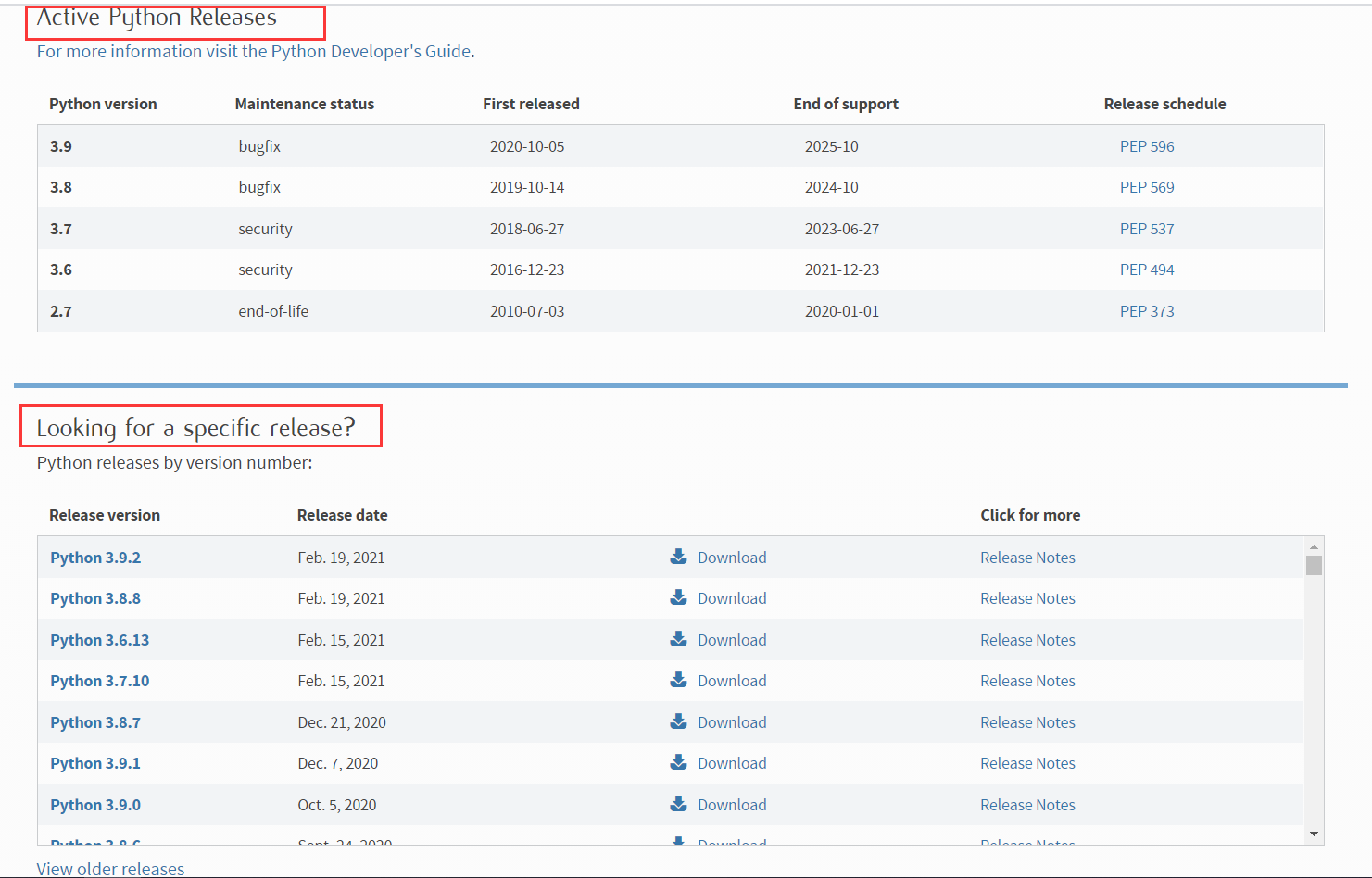Open PEP 569 release schedule
Image resolution: width=1372 pixels, height=878 pixels.
tap(1147, 187)
